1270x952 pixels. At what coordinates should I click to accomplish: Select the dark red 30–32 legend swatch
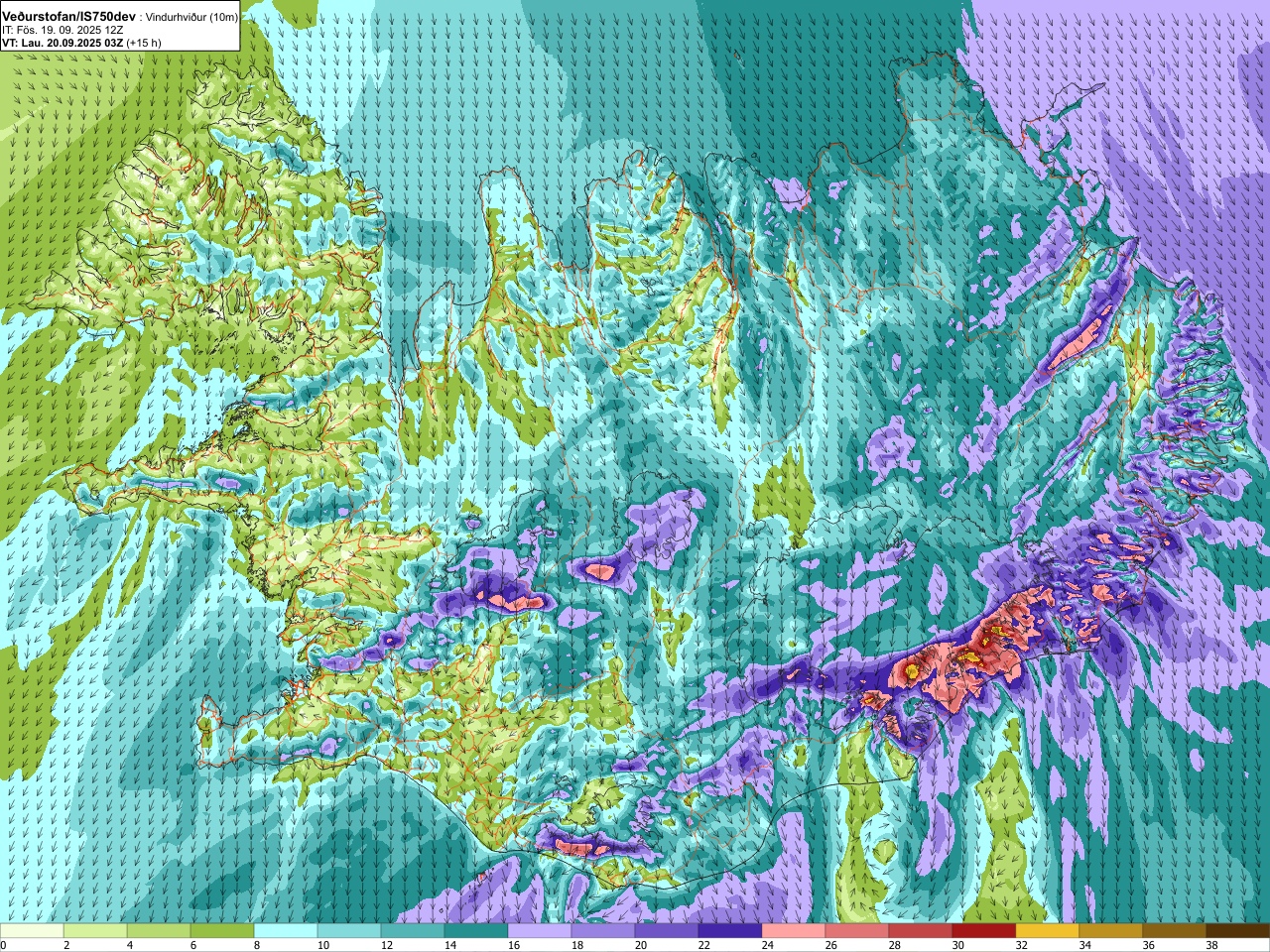(984, 931)
